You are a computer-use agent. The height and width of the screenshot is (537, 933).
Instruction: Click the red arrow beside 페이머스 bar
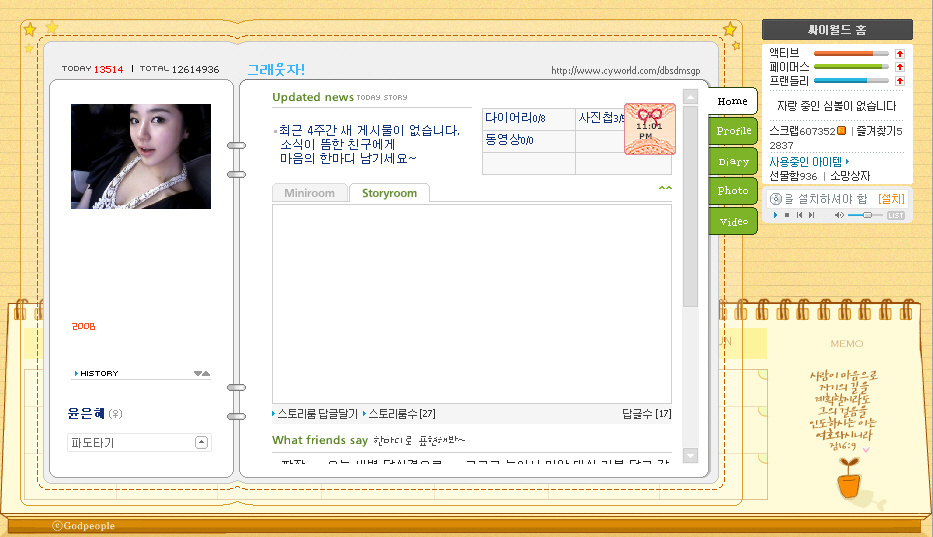(899, 67)
